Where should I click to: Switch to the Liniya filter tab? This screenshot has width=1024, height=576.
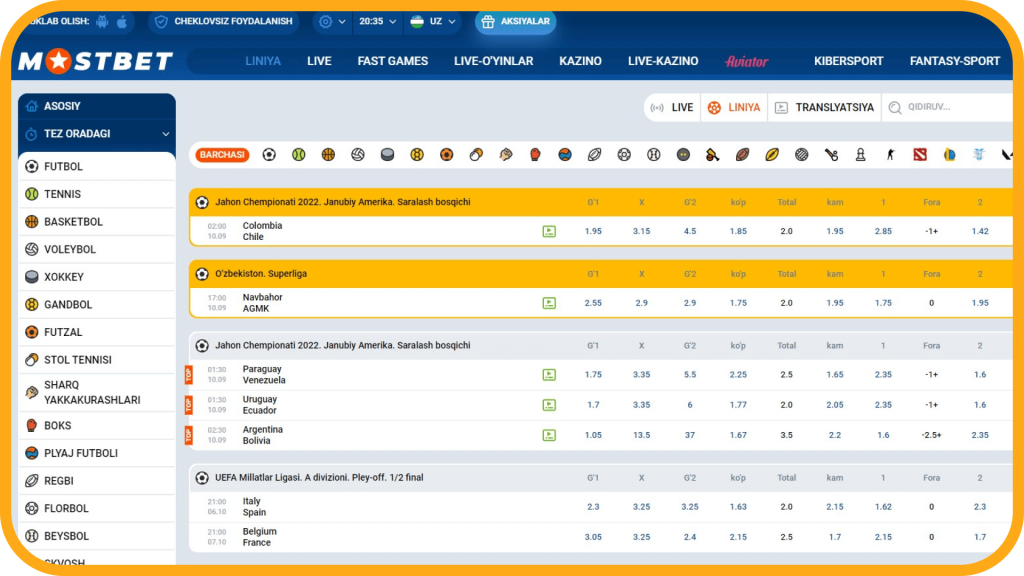tap(734, 108)
